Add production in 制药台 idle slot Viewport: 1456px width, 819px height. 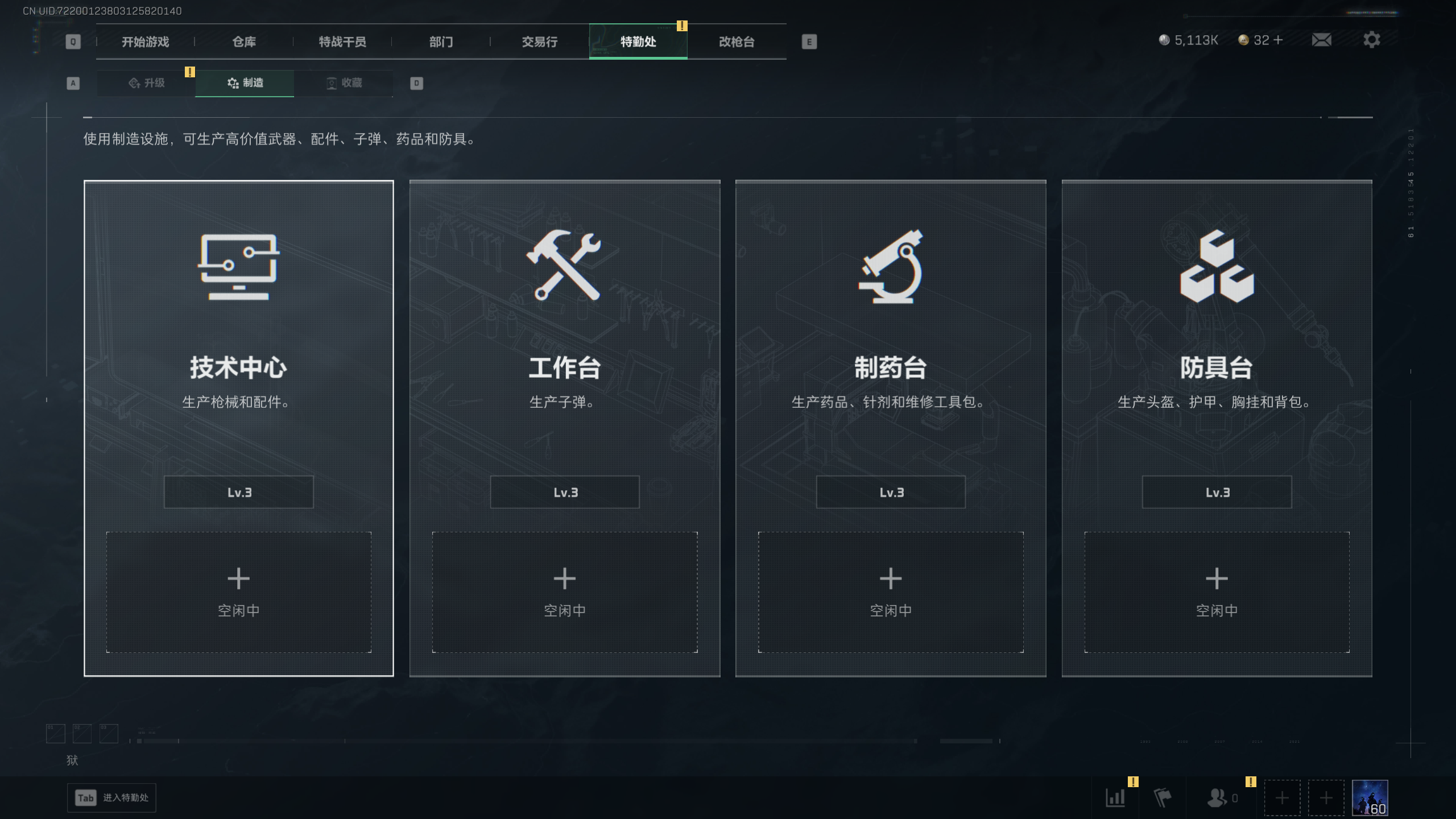pyautogui.click(x=891, y=592)
